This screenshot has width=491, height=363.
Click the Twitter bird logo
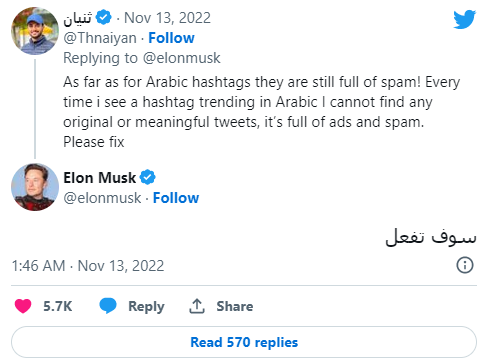tap(464, 19)
